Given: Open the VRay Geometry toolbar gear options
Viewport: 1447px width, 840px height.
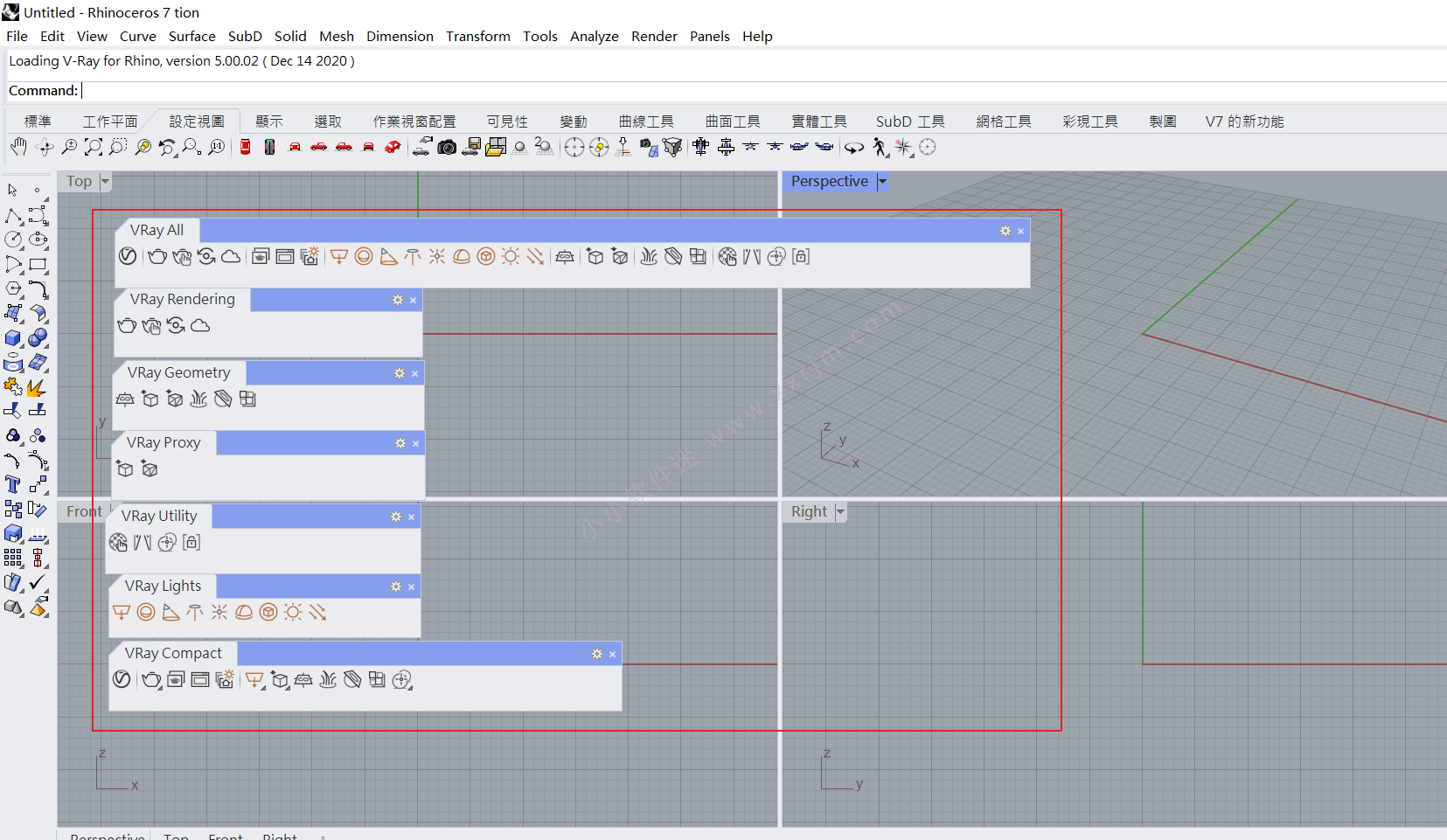Looking at the screenshot, I should click(400, 373).
